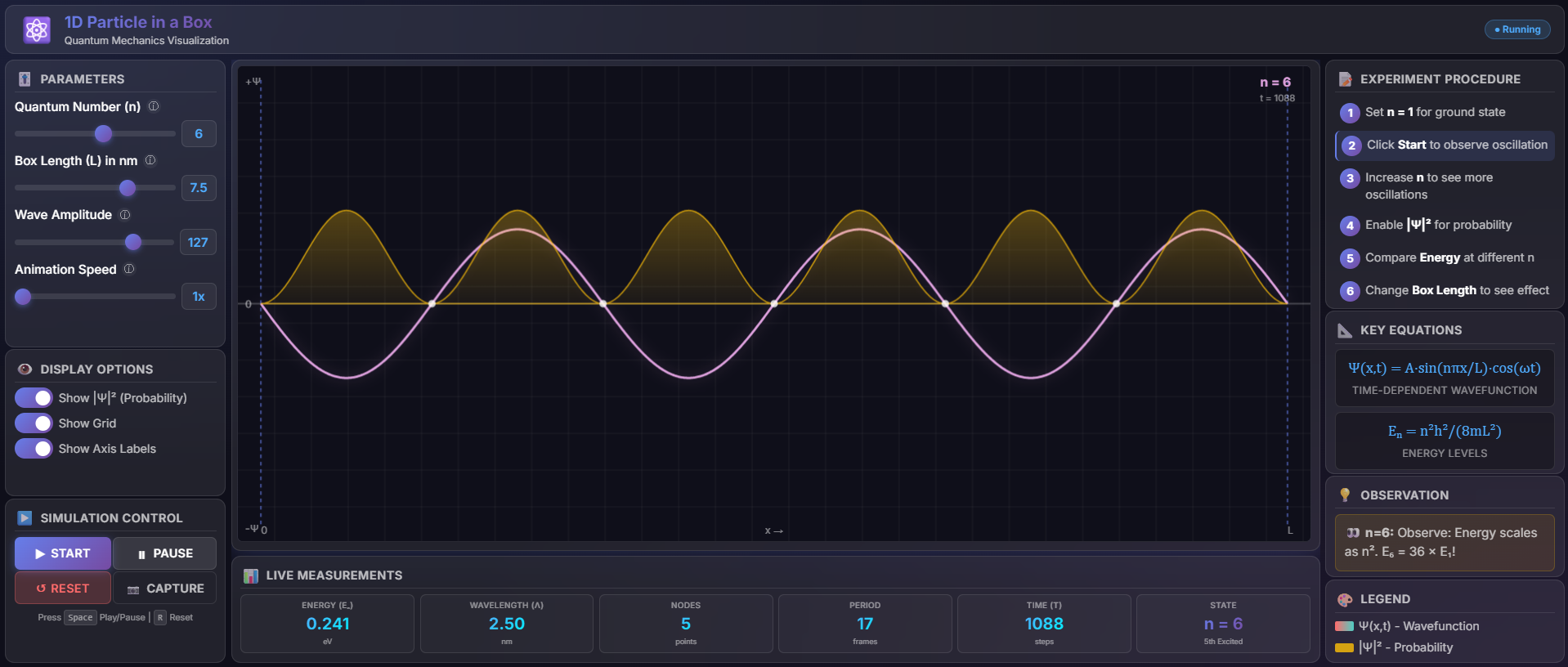Click the info icon next to Box Length
The image size is (1568, 667).
(x=150, y=160)
